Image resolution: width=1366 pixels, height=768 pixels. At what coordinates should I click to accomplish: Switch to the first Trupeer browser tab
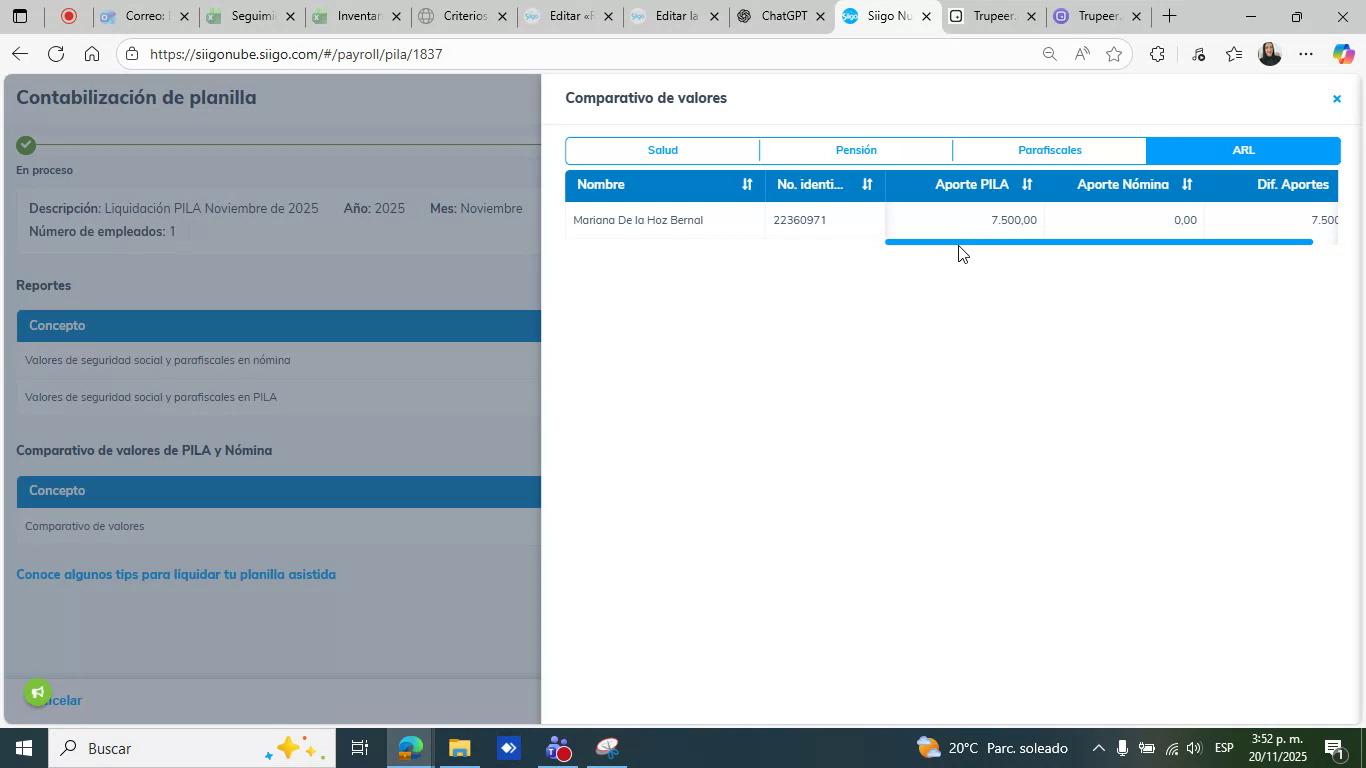(x=992, y=16)
